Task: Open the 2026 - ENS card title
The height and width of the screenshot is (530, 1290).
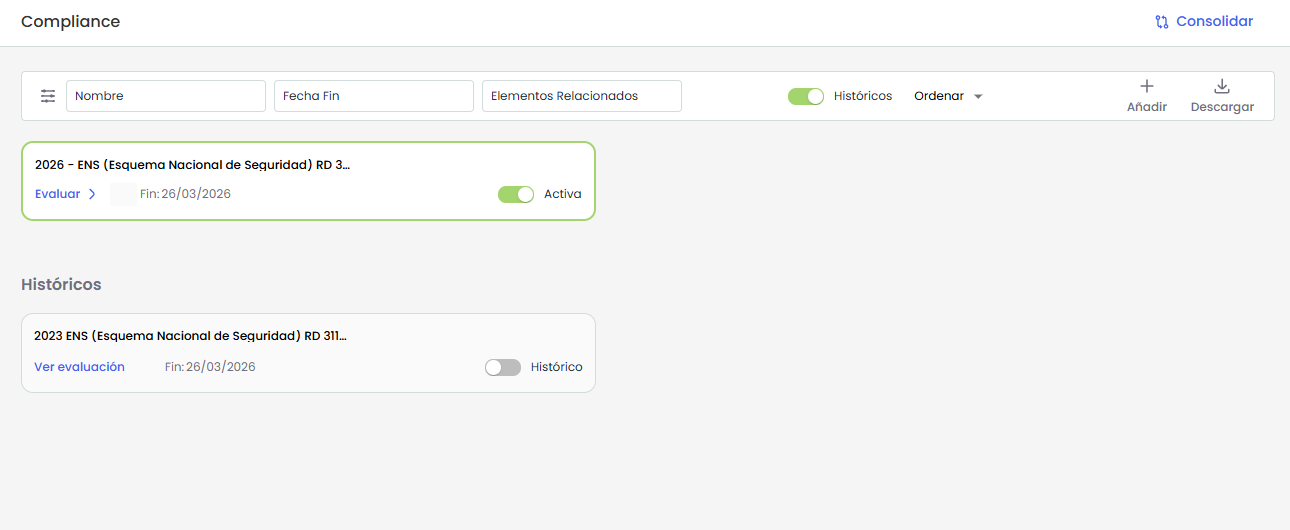Action: pos(192,165)
